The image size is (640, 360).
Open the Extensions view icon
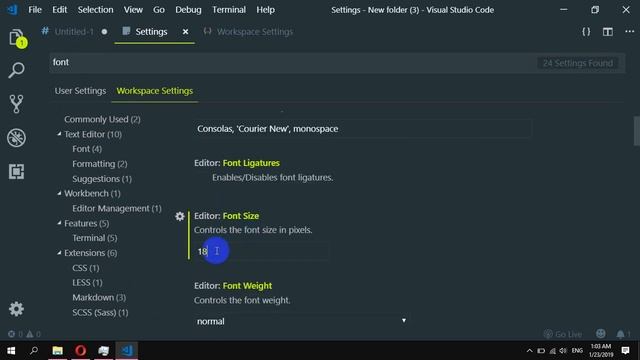16,171
